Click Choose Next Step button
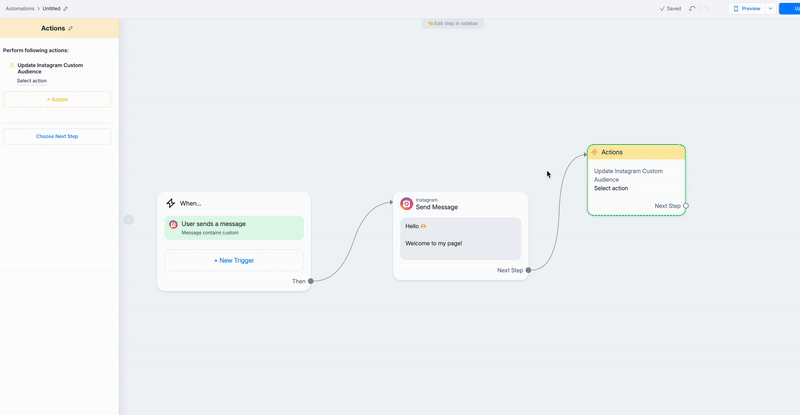Screen dimensions: 800x415 [57, 136]
